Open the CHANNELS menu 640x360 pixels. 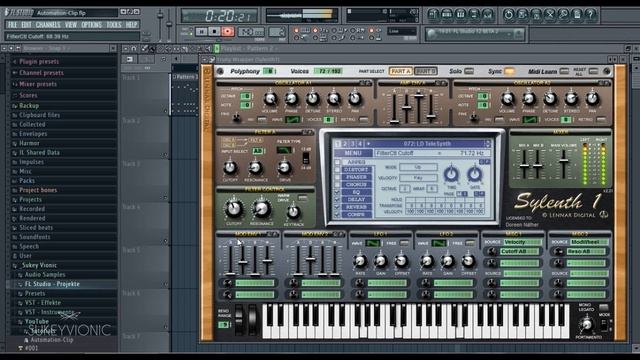pyautogui.click(x=48, y=25)
